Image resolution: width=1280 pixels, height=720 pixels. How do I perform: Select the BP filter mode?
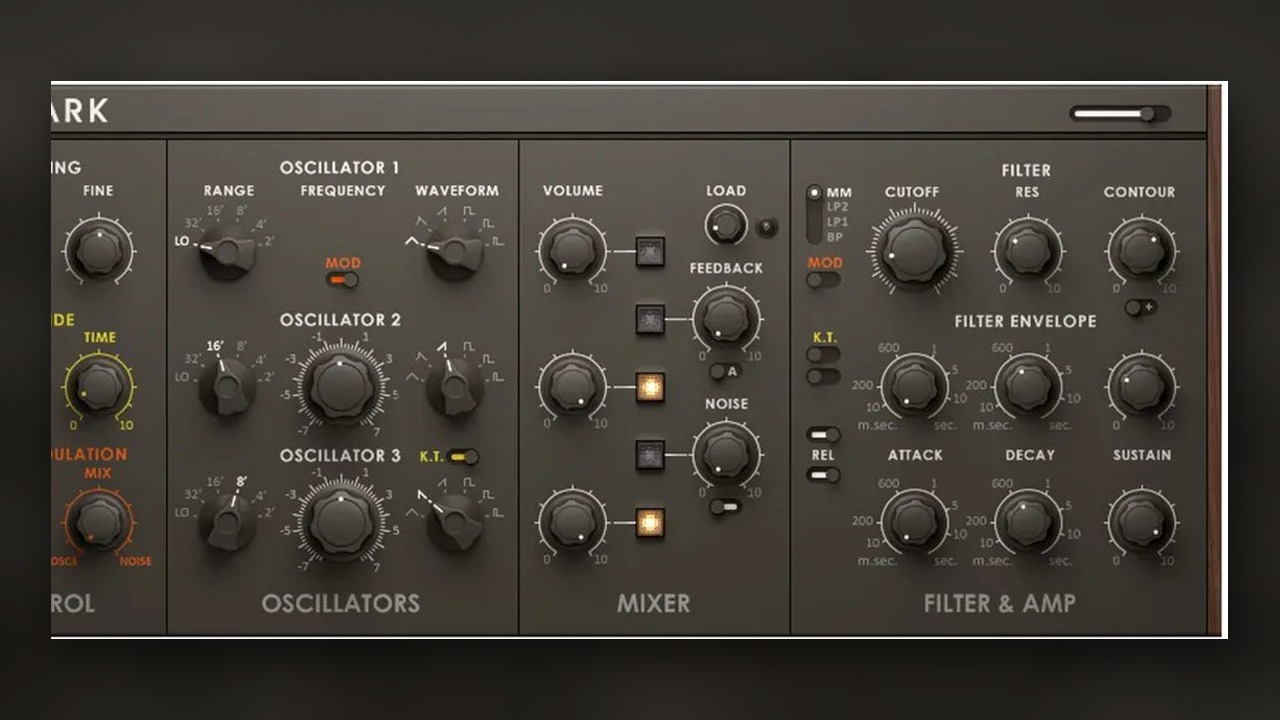point(835,237)
